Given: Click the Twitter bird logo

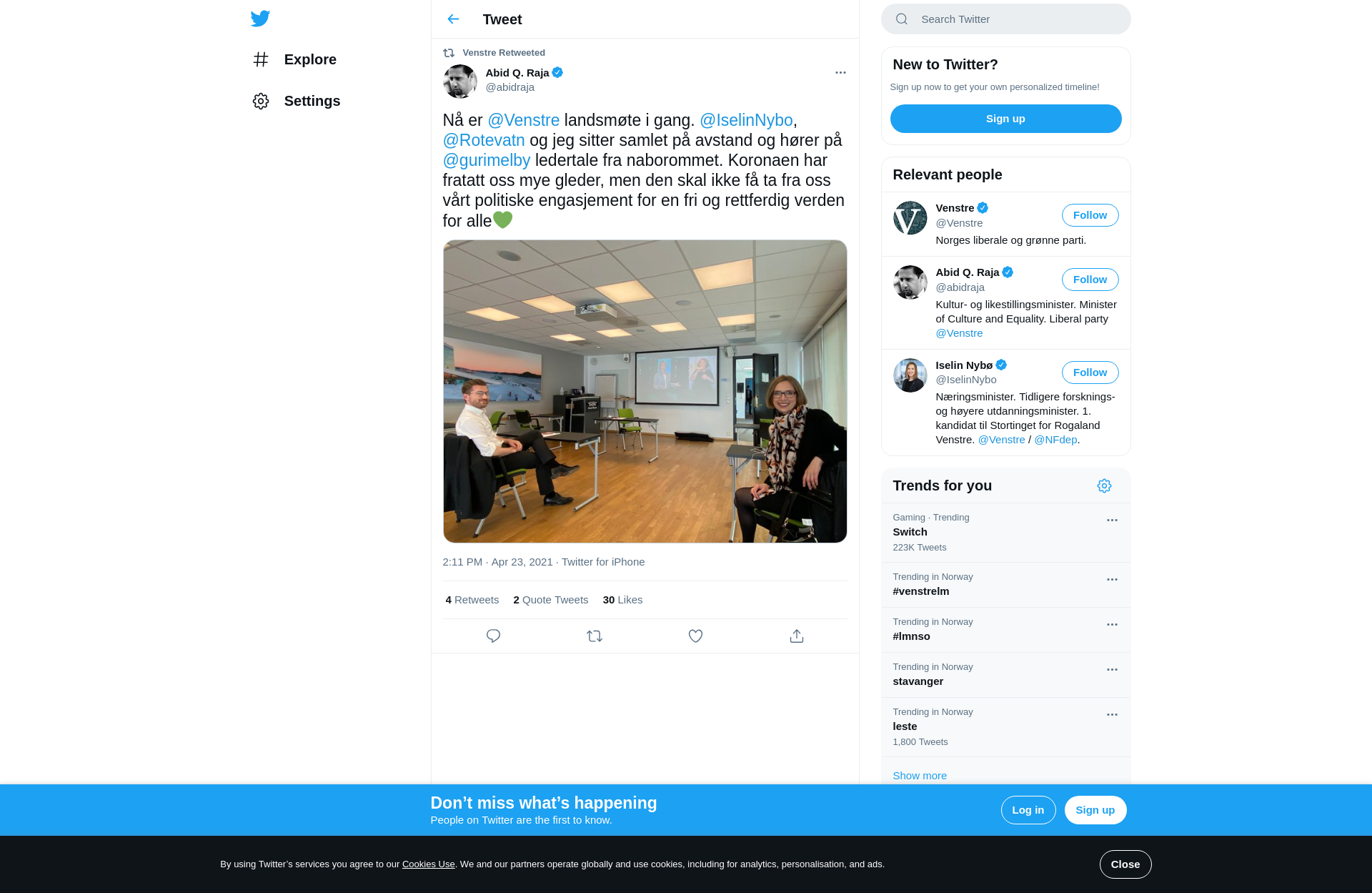Looking at the screenshot, I should (x=260, y=19).
